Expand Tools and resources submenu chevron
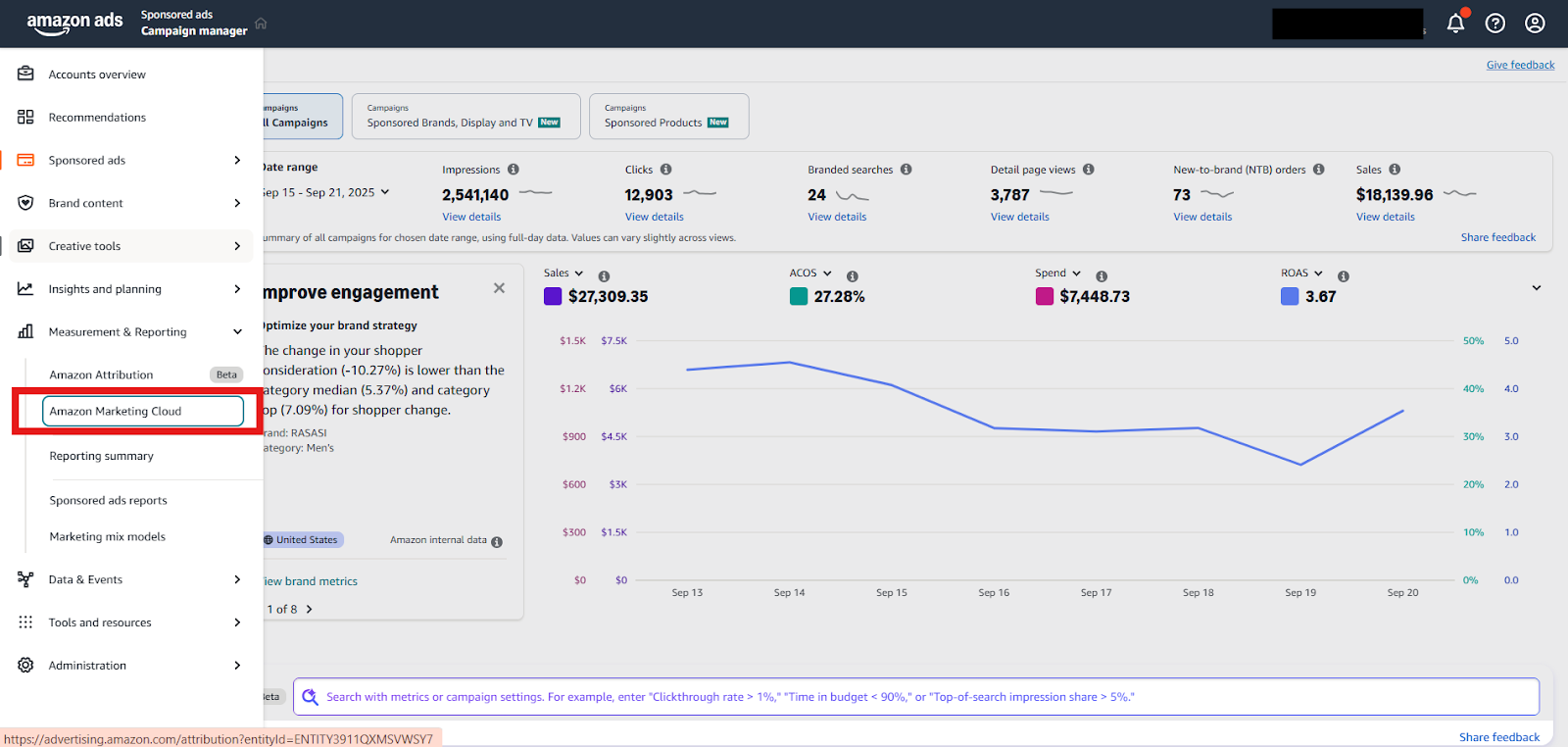The height and width of the screenshot is (747, 1568). click(237, 622)
